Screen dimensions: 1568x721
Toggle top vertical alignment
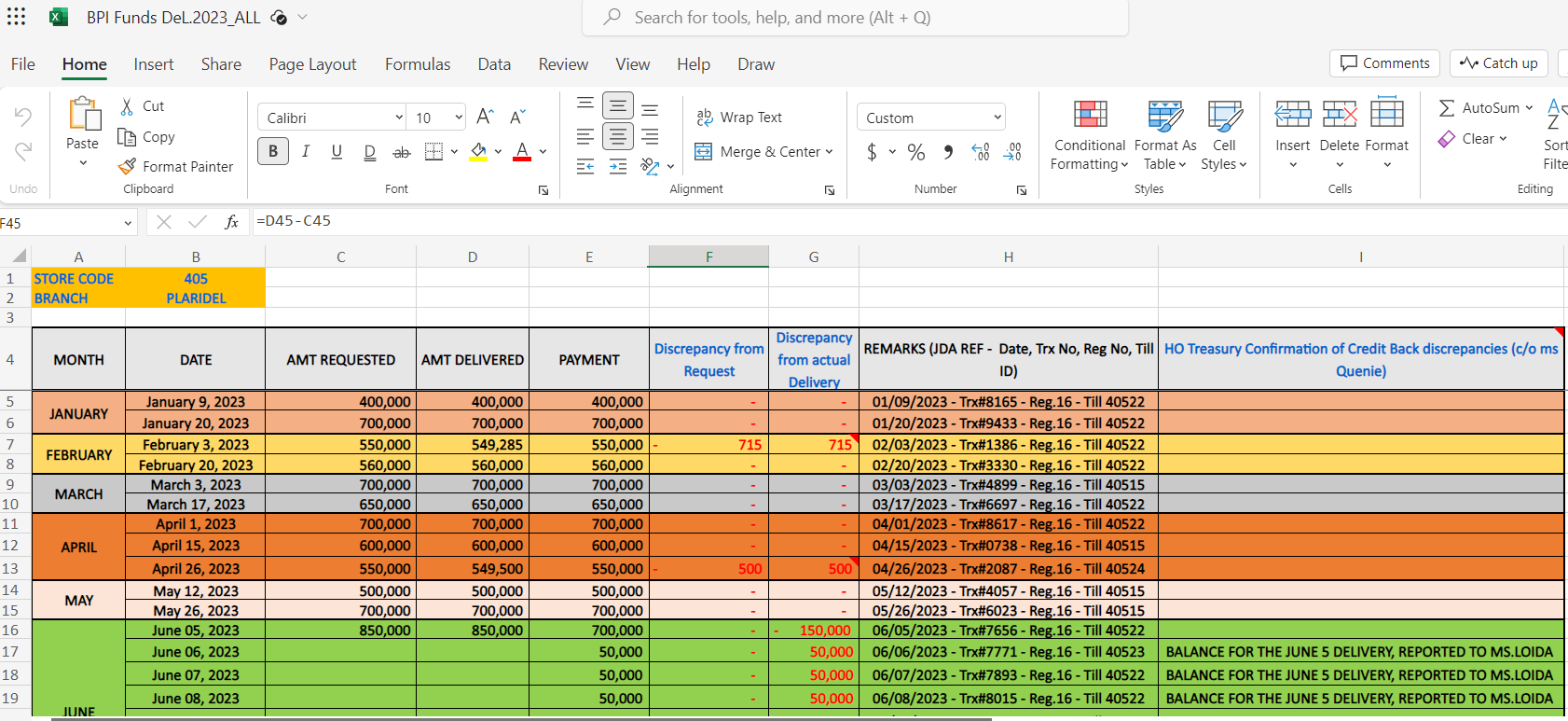point(585,105)
